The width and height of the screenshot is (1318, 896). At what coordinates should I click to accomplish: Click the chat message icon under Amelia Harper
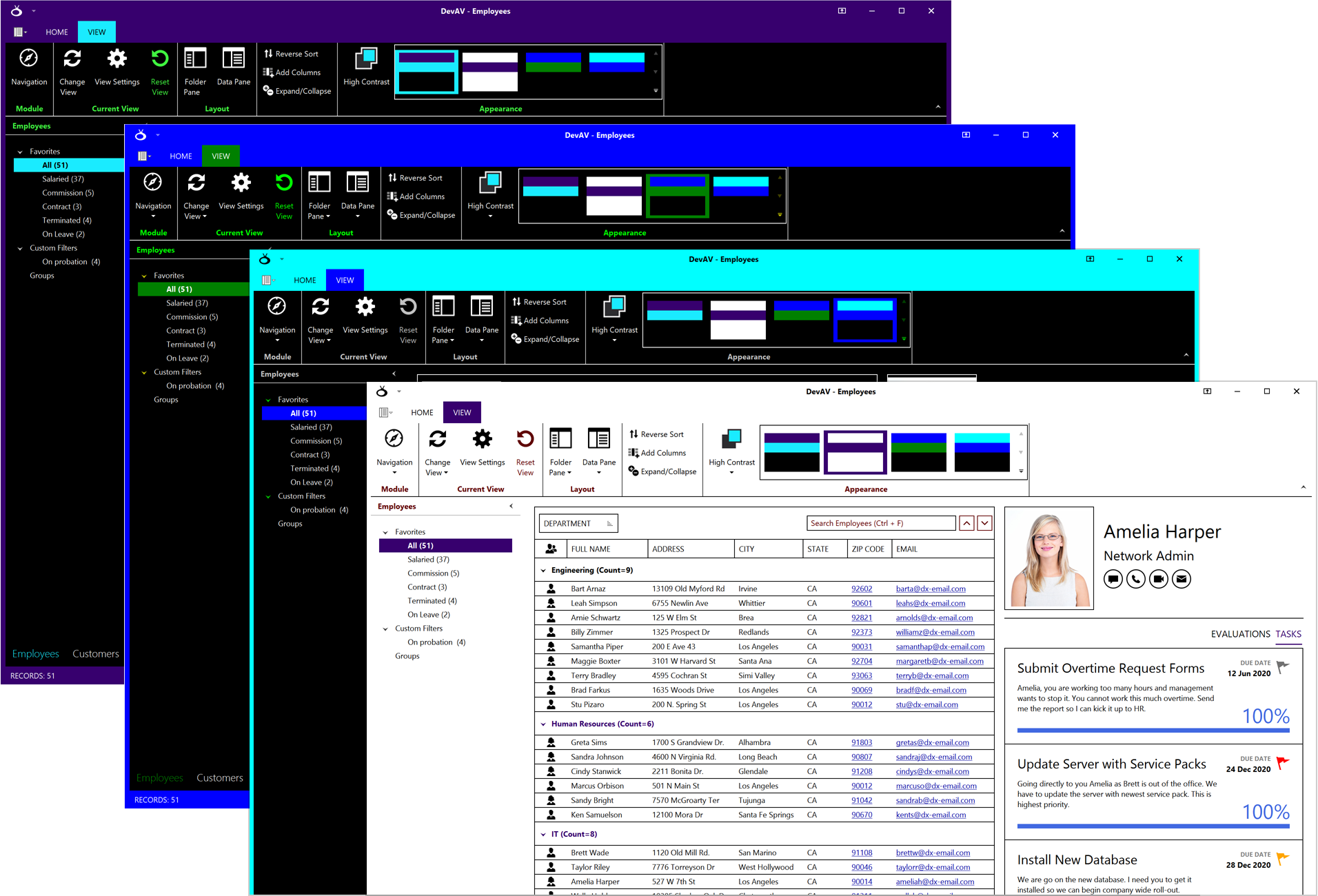(x=1113, y=579)
